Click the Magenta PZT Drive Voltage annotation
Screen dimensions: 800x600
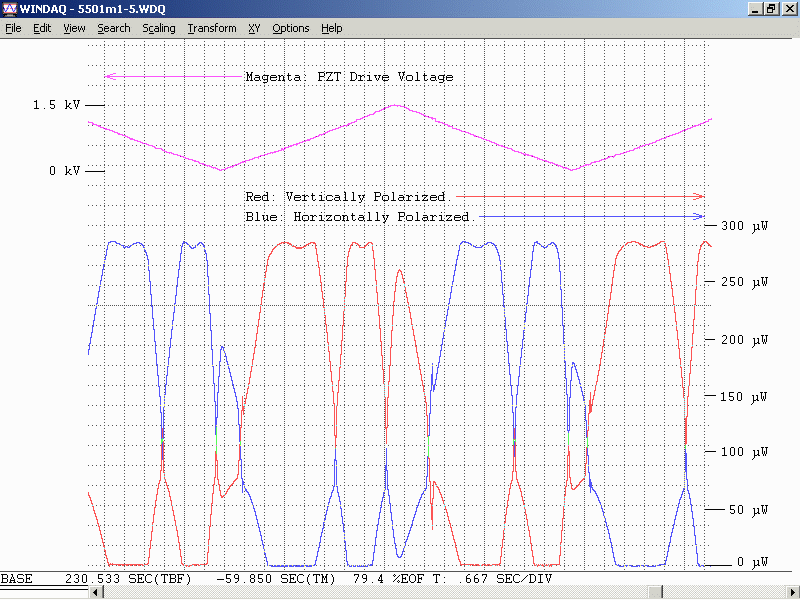click(349, 77)
